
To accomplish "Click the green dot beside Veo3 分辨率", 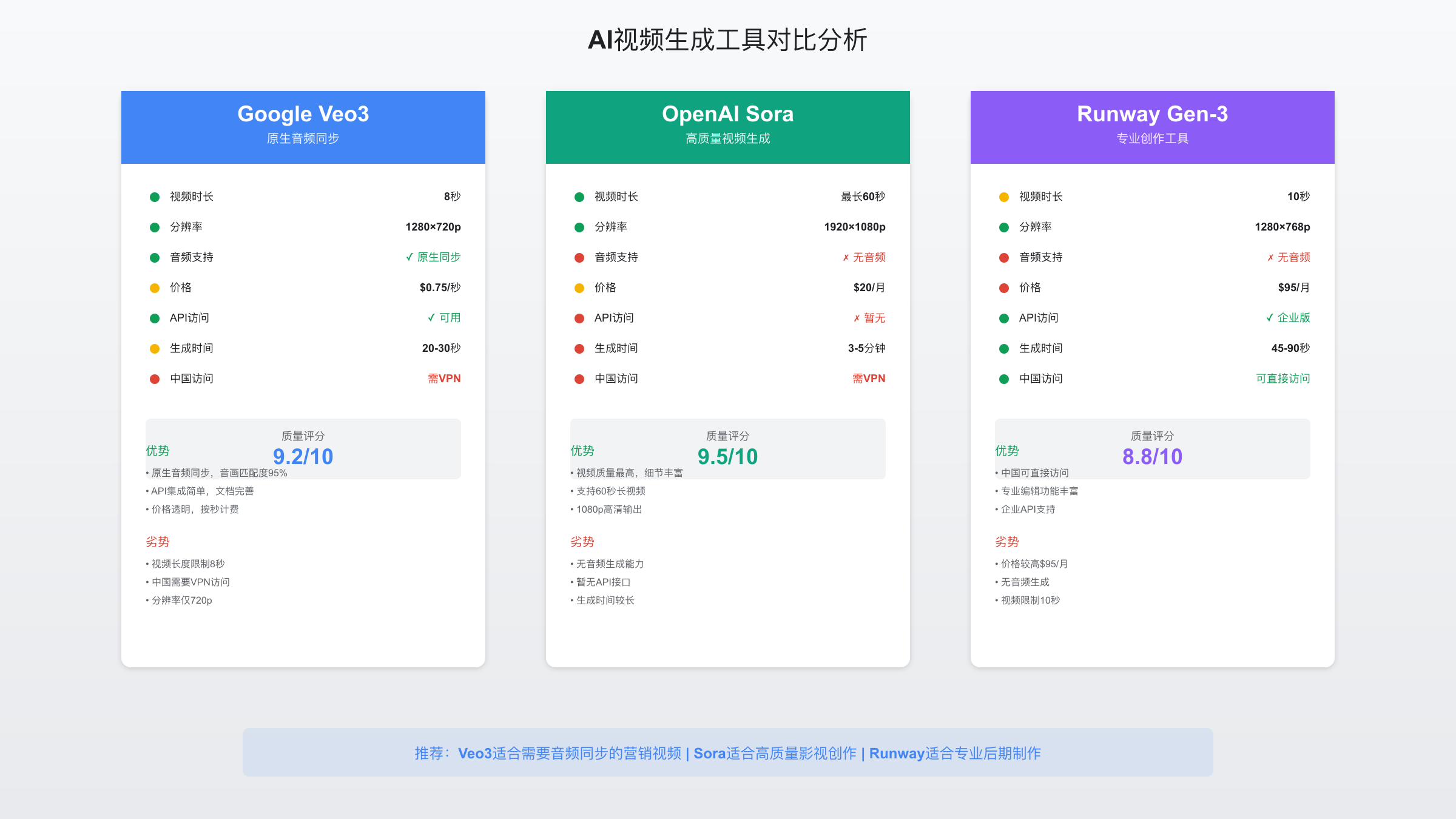I will tap(155, 227).
